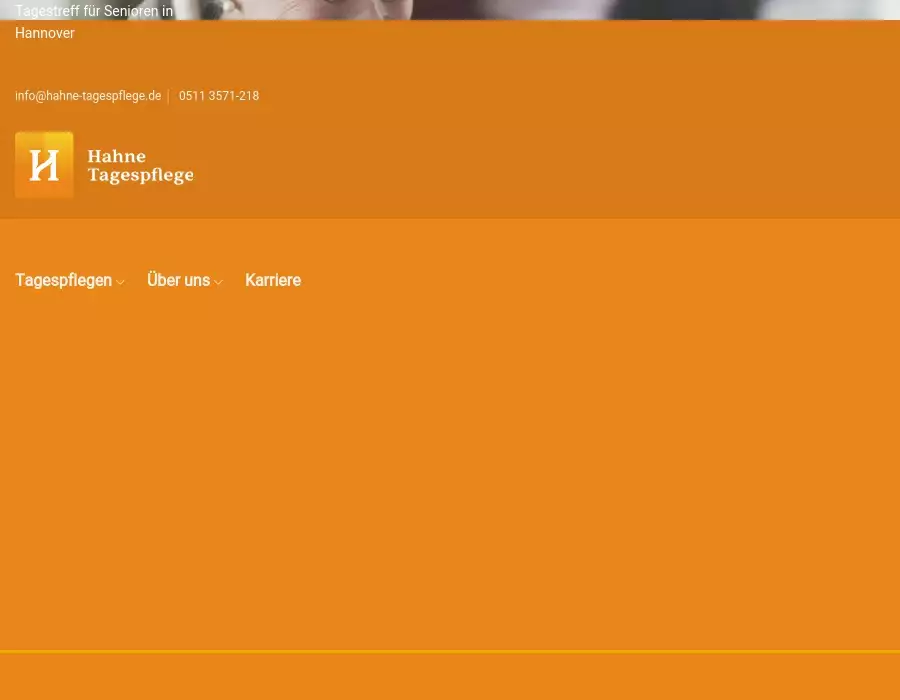Click the 'Hahne Tagespflege' logo text
900x700 pixels.
(140, 166)
